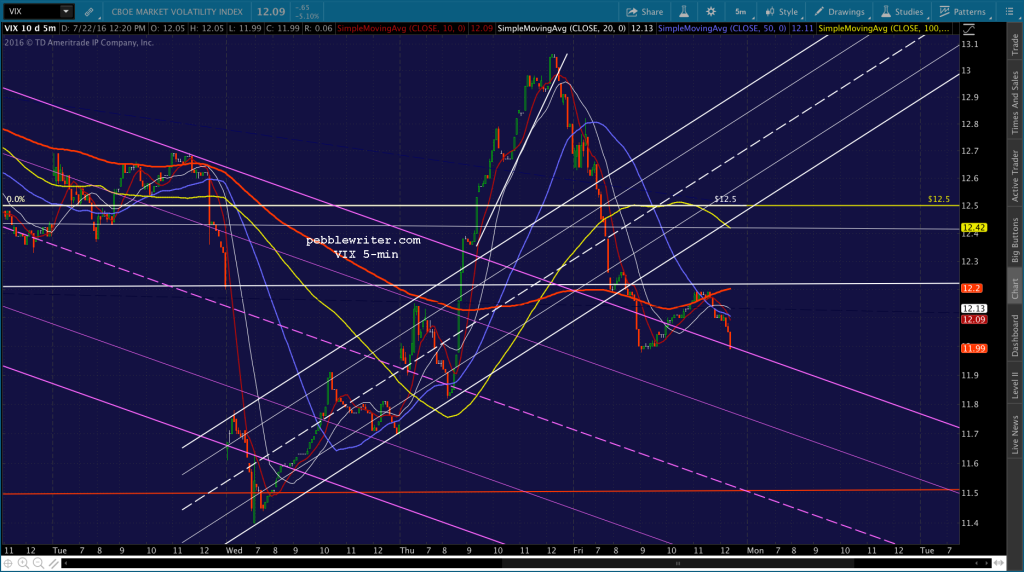Screen dimensions: 1024x572
Task: Click the 'Fri' date label on time axis
Action: 578,550
